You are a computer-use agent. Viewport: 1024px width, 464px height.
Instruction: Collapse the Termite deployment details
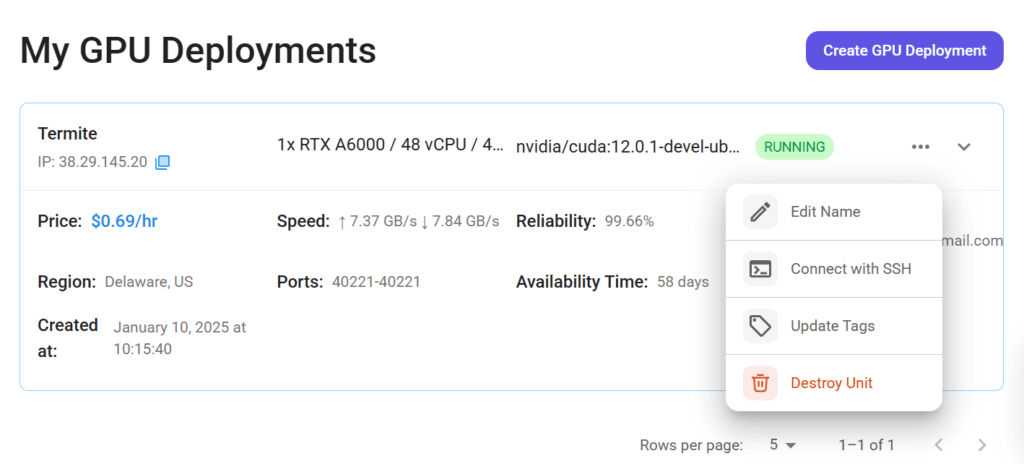point(964,147)
